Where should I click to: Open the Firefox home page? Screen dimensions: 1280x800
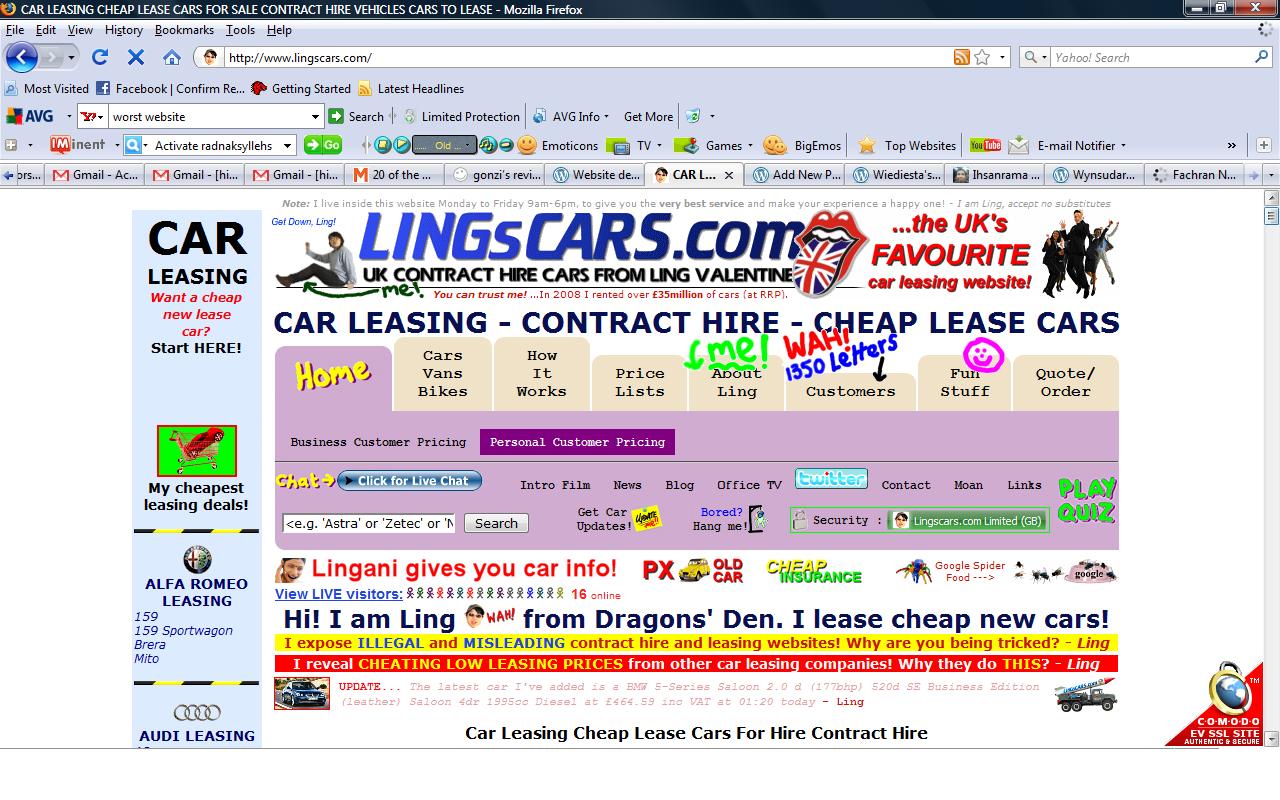click(x=172, y=57)
